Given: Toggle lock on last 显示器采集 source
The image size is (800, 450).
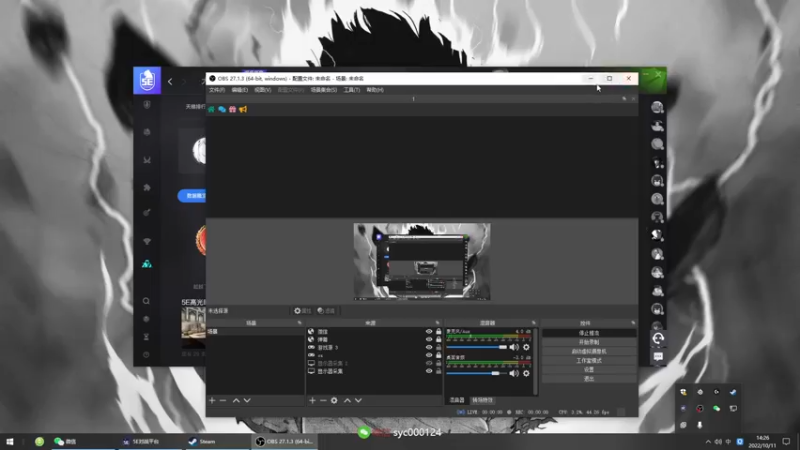Looking at the screenshot, I should point(438,371).
